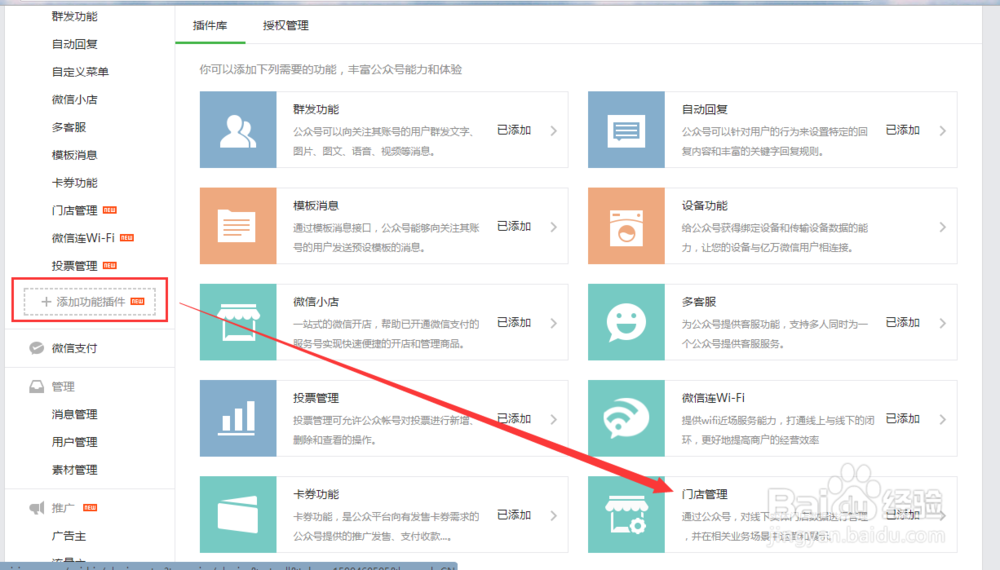Screen dimensions: 1000x570
Task: Expand the 微信连Wi-Fi card chevron arrow
Action: [943, 420]
